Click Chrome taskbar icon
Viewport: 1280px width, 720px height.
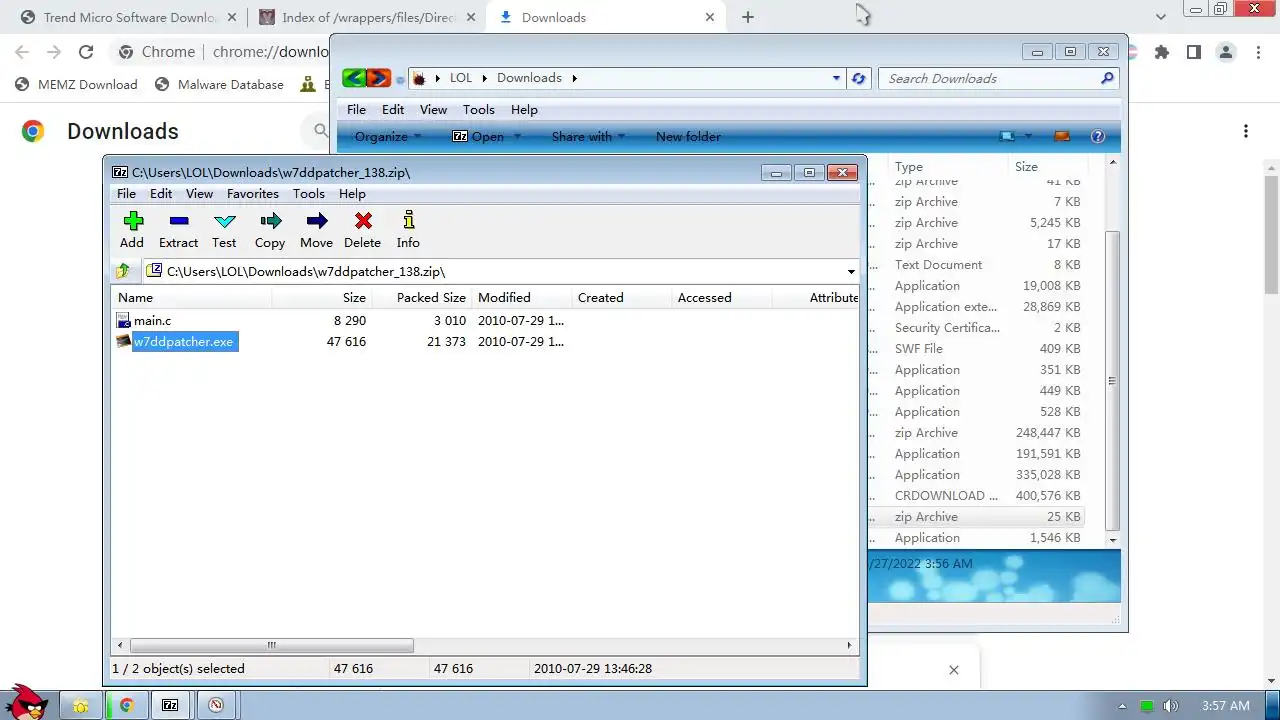click(127, 705)
